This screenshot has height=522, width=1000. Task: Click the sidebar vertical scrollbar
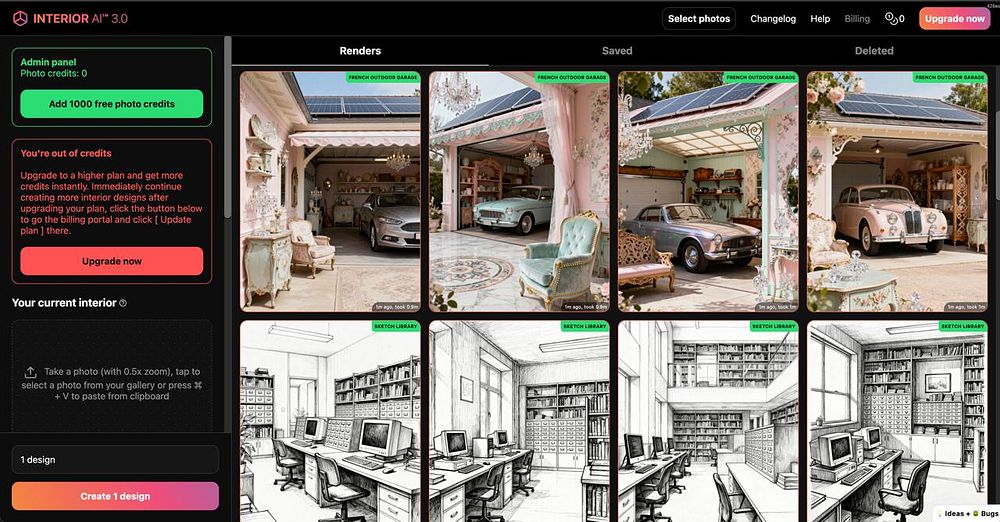(x=228, y=128)
